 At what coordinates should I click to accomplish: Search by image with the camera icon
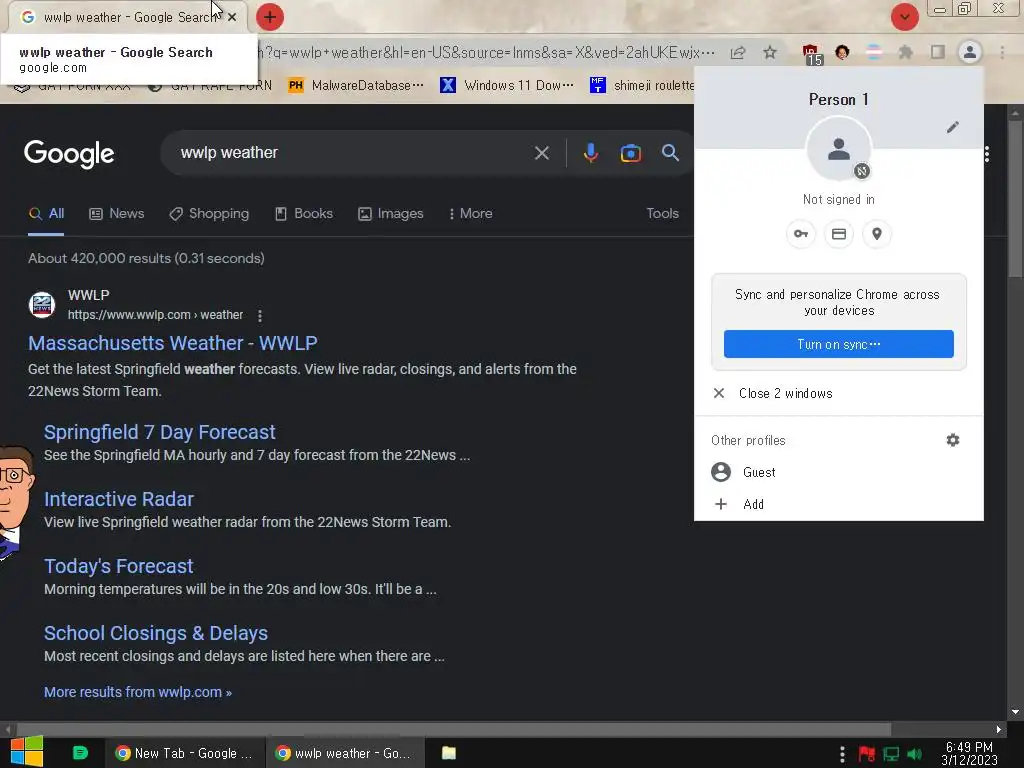(x=630, y=153)
